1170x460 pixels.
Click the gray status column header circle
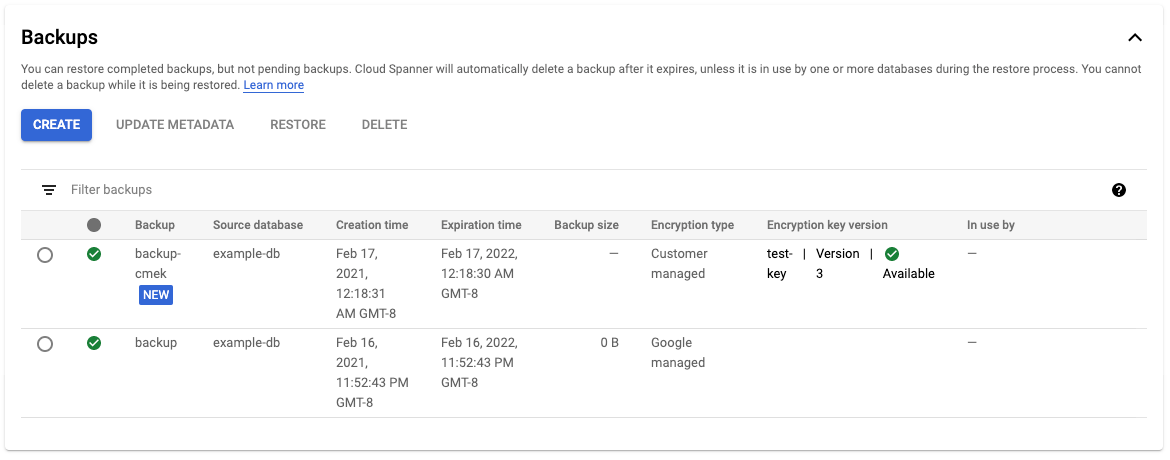click(94, 225)
